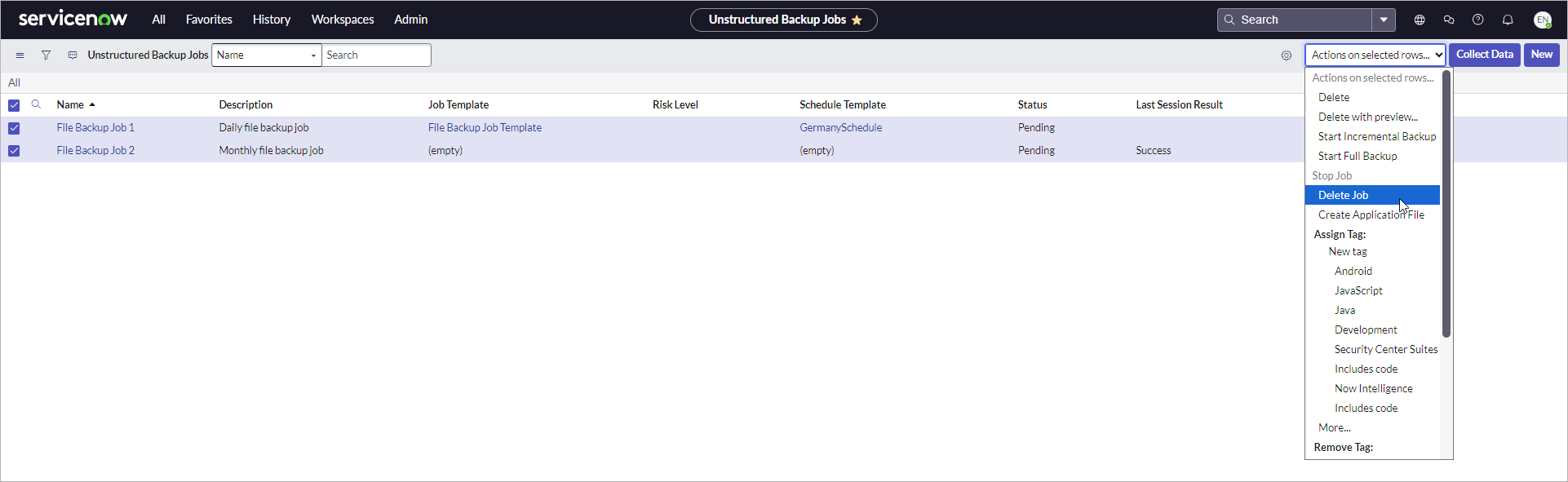Open the Workspaces menu
The height and width of the screenshot is (482, 1568).
343,20
